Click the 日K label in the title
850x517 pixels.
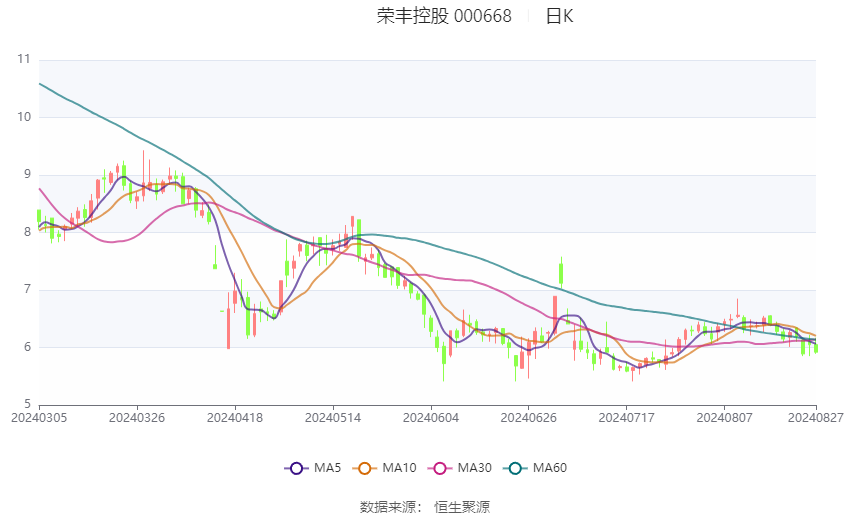pos(559,16)
